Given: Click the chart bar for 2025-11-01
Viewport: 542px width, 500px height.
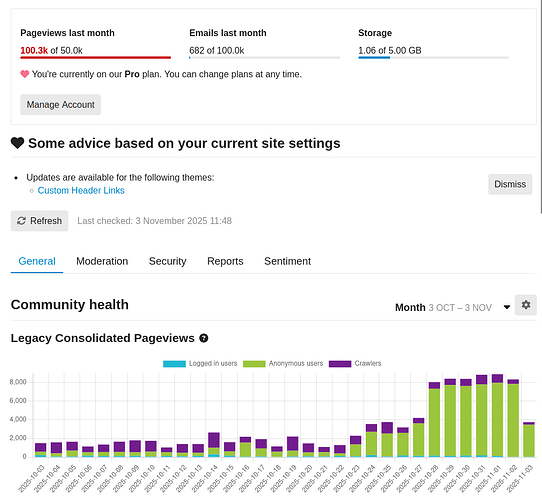Looking at the screenshot, I should point(497,415).
